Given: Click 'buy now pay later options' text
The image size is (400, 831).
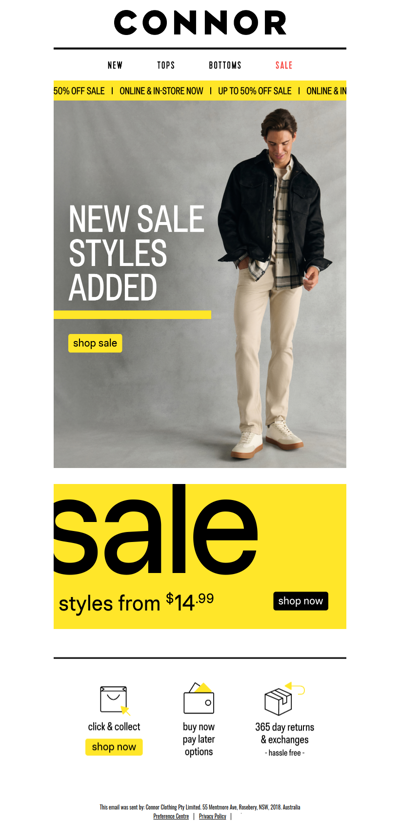Looking at the screenshot, I should click(x=199, y=739).
